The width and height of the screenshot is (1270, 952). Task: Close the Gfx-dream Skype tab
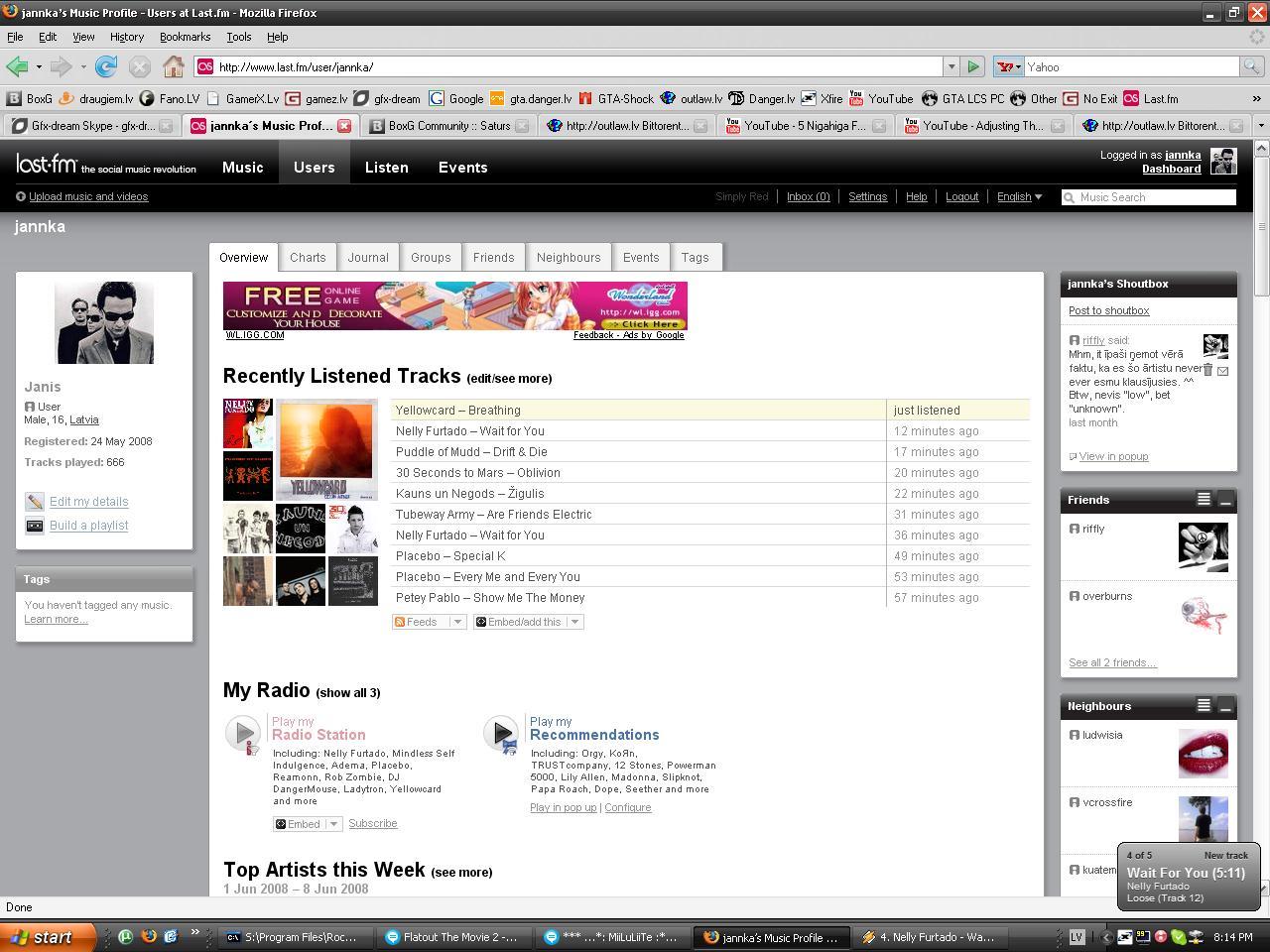pos(166,126)
